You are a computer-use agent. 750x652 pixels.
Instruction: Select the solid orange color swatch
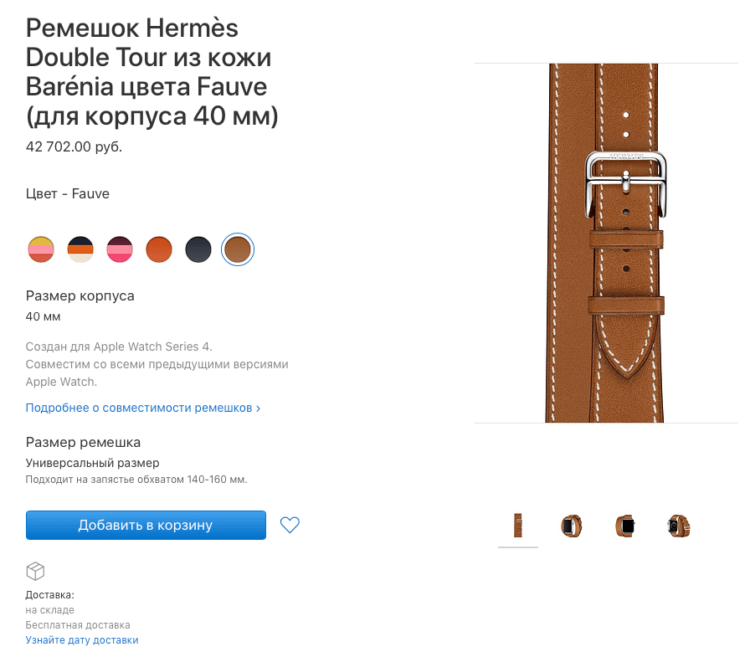159,250
